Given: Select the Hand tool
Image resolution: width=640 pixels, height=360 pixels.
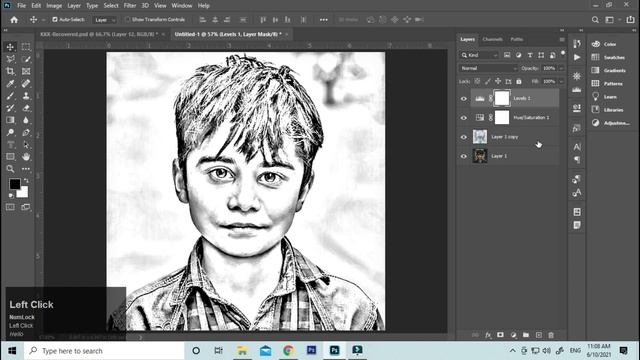Looking at the screenshot, I should [x=26, y=157].
